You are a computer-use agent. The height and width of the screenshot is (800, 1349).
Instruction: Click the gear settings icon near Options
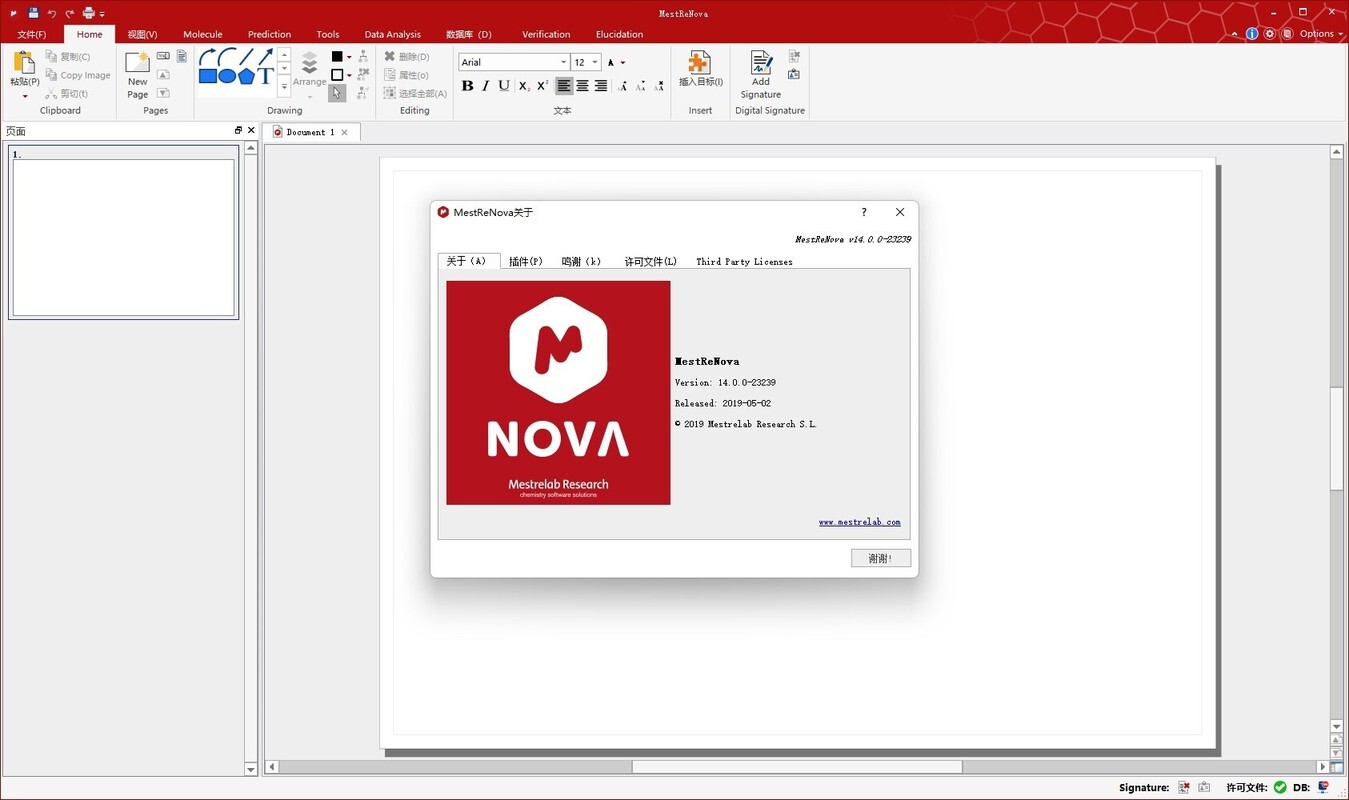click(1270, 33)
